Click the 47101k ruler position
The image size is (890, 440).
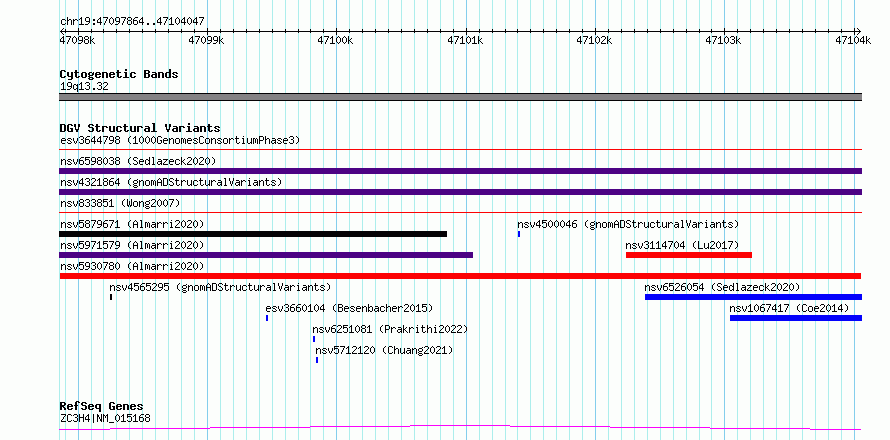click(x=465, y=40)
